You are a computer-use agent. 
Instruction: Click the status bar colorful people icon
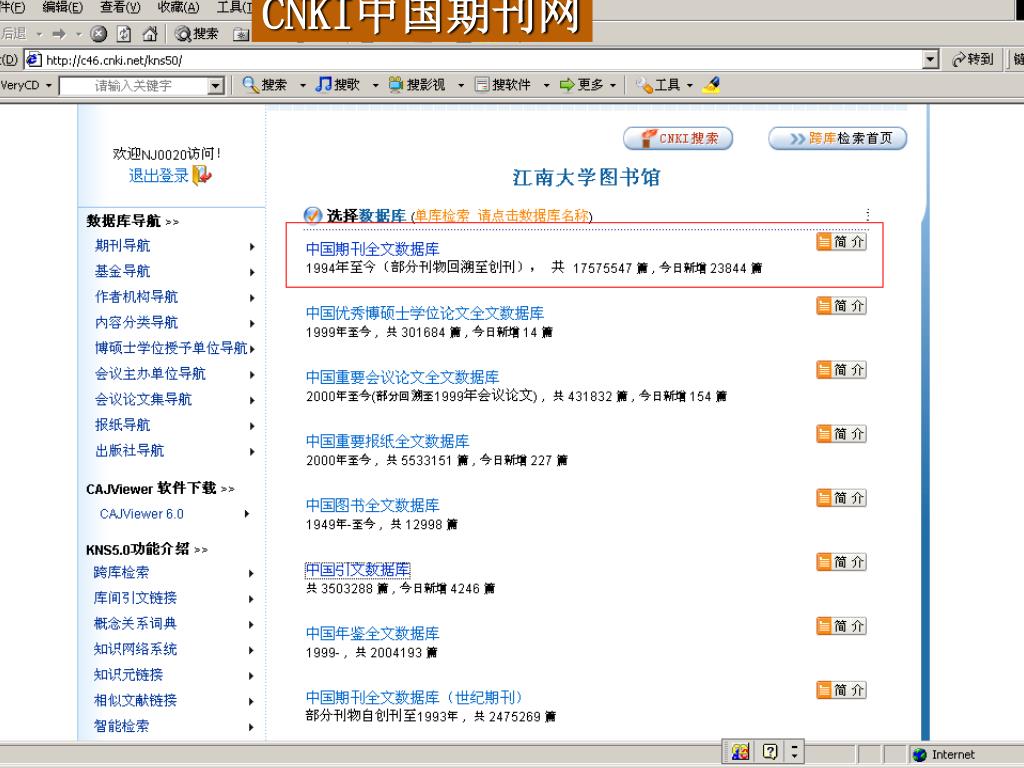click(x=740, y=752)
